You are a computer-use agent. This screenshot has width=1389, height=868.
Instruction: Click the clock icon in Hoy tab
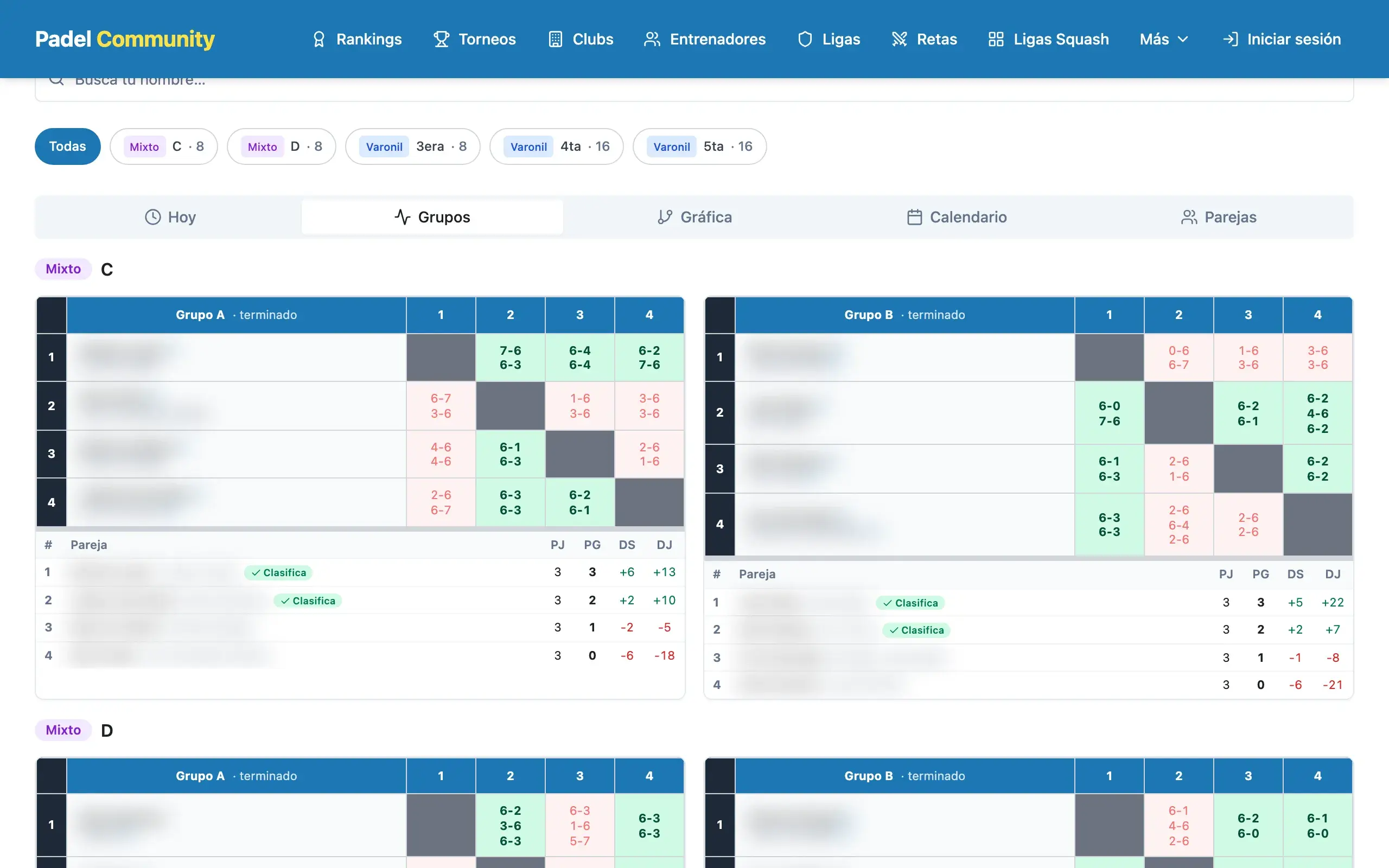click(x=152, y=217)
